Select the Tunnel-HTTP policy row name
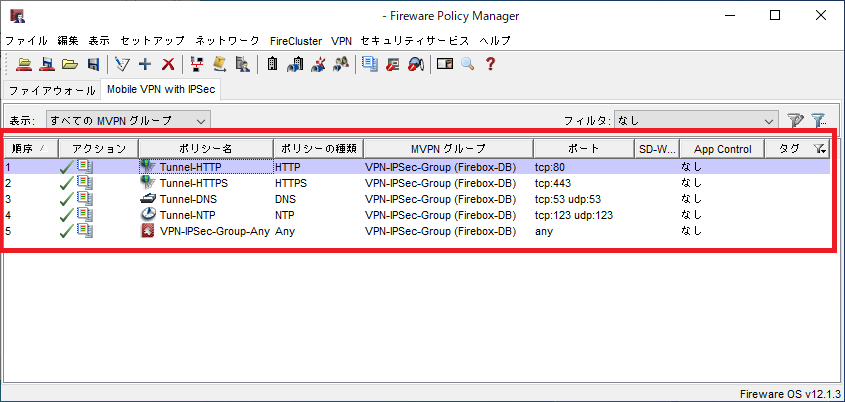 click(190, 167)
